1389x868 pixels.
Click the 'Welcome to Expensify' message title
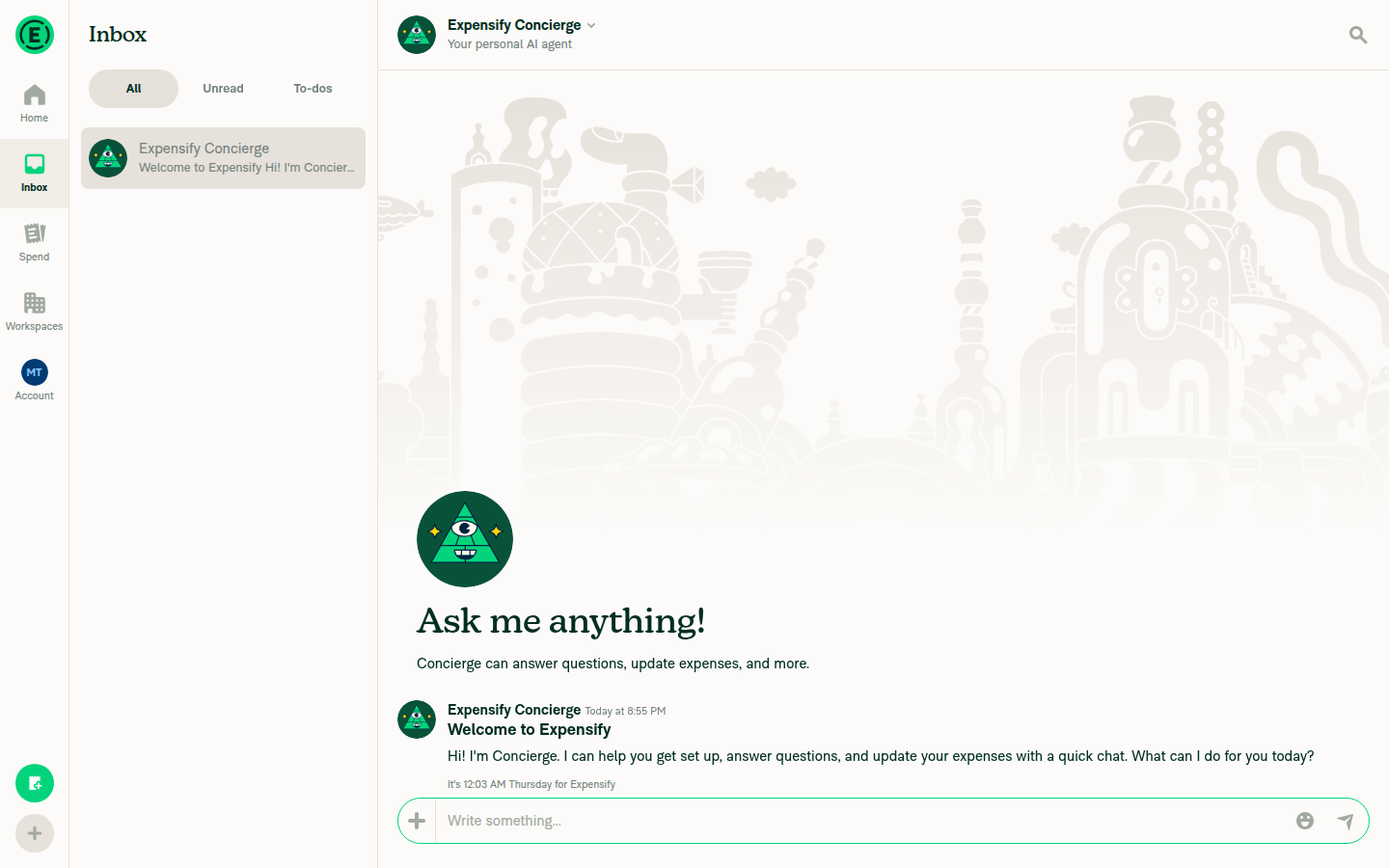pos(529,730)
